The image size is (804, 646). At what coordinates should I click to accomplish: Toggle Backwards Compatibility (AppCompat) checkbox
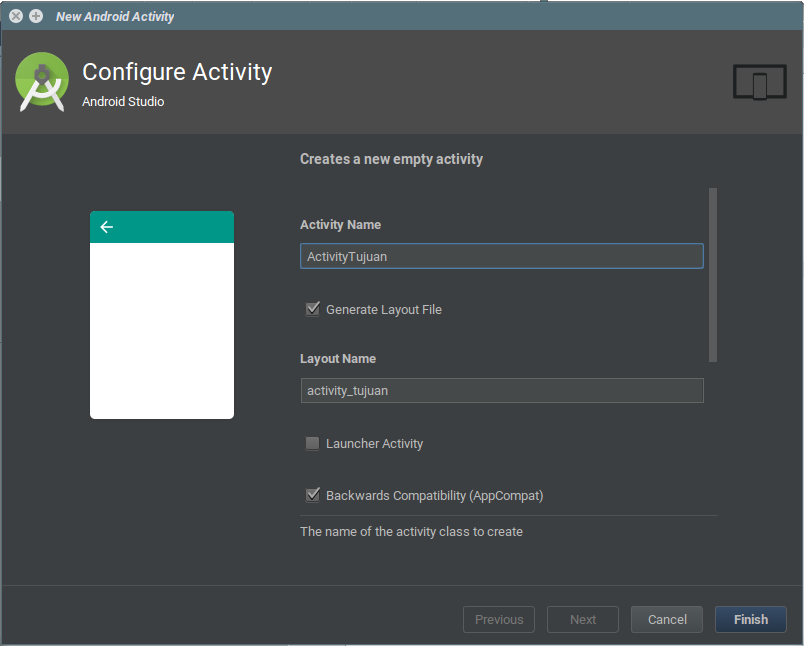313,495
